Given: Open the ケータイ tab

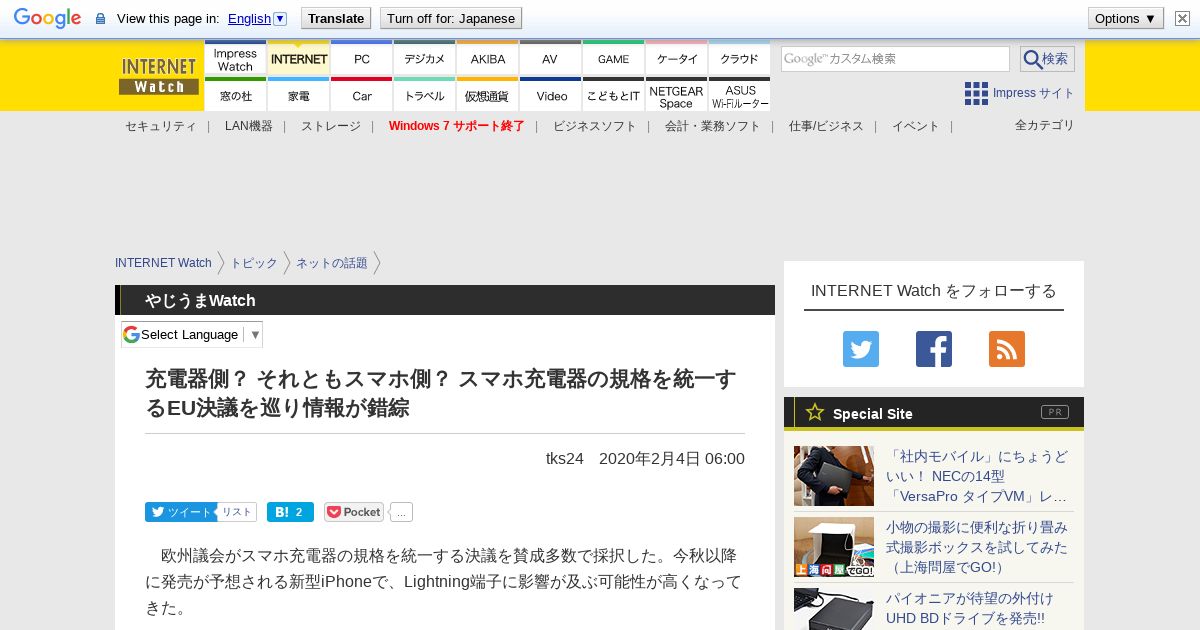Looking at the screenshot, I should click(x=676, y=59).
